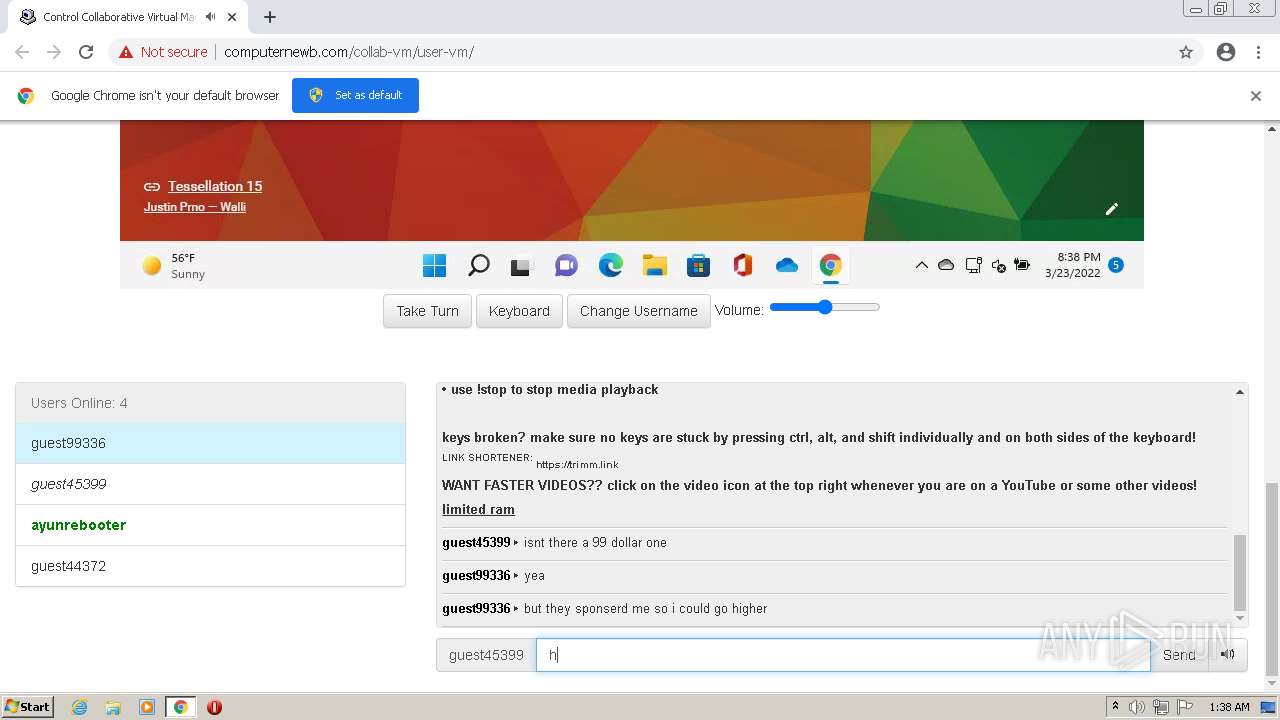Open the host Windows Start button
1280x720 pixels.
pos(28,706)
